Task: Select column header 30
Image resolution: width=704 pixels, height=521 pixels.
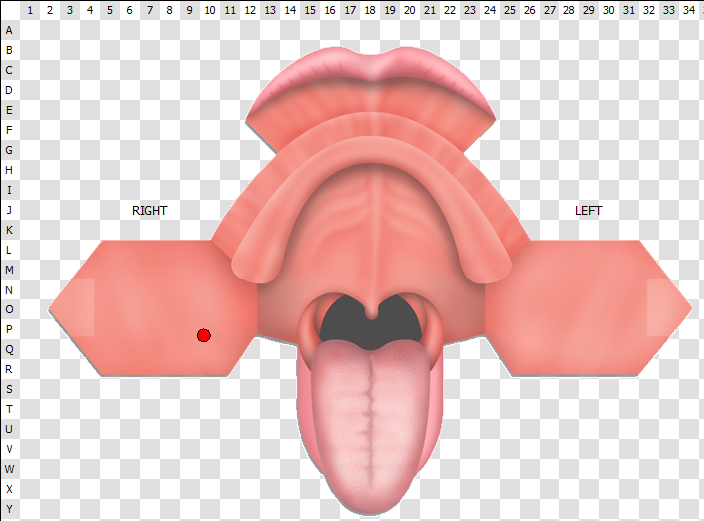Action: coord(609,10)
